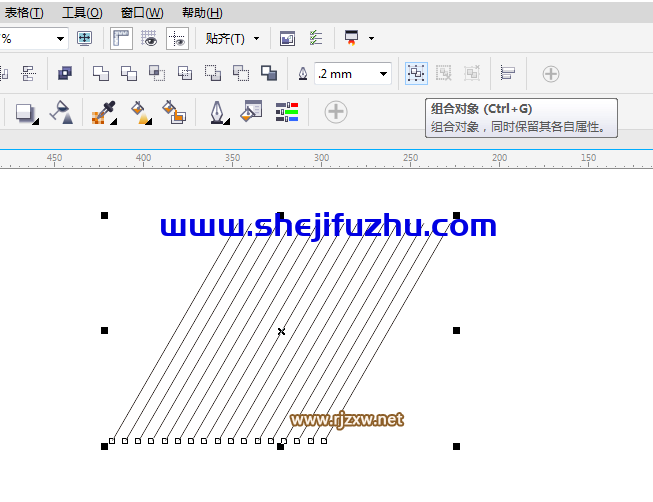The height and width of the screenshot is (502, 653).
Task: Click the toolbox quick customize plus button
Action: [x=336, y=112]
